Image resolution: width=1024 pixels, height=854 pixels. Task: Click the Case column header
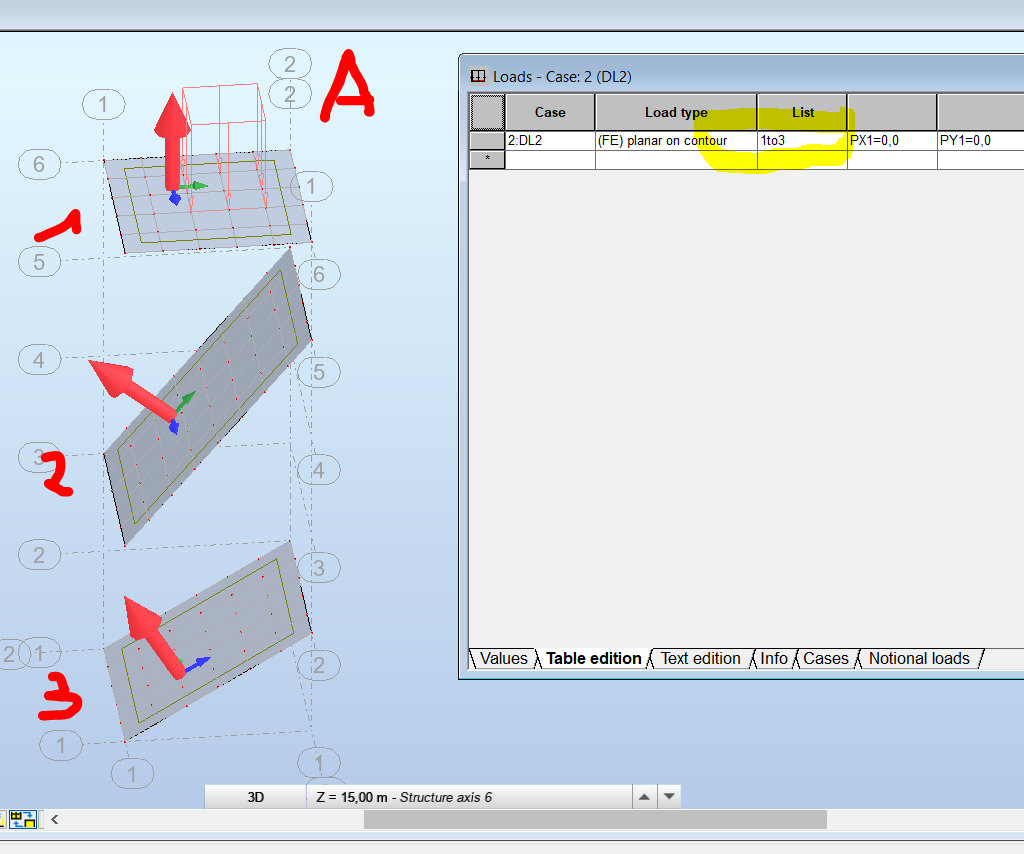(550, 112)
